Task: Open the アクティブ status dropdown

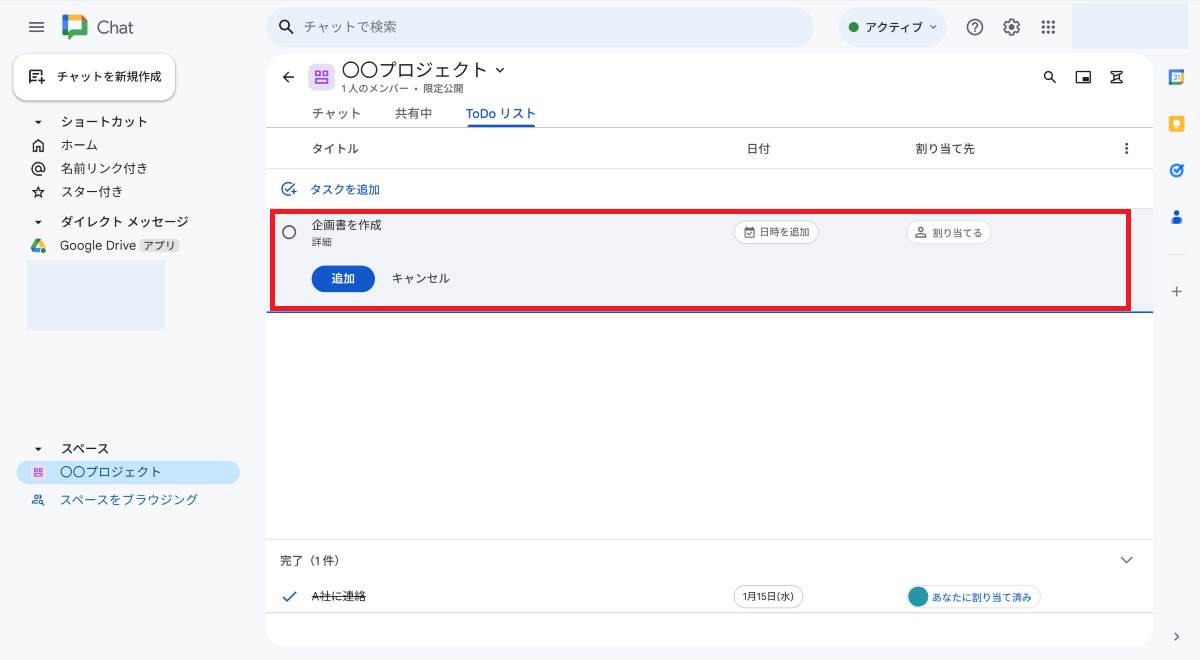Action: point(892,27)
